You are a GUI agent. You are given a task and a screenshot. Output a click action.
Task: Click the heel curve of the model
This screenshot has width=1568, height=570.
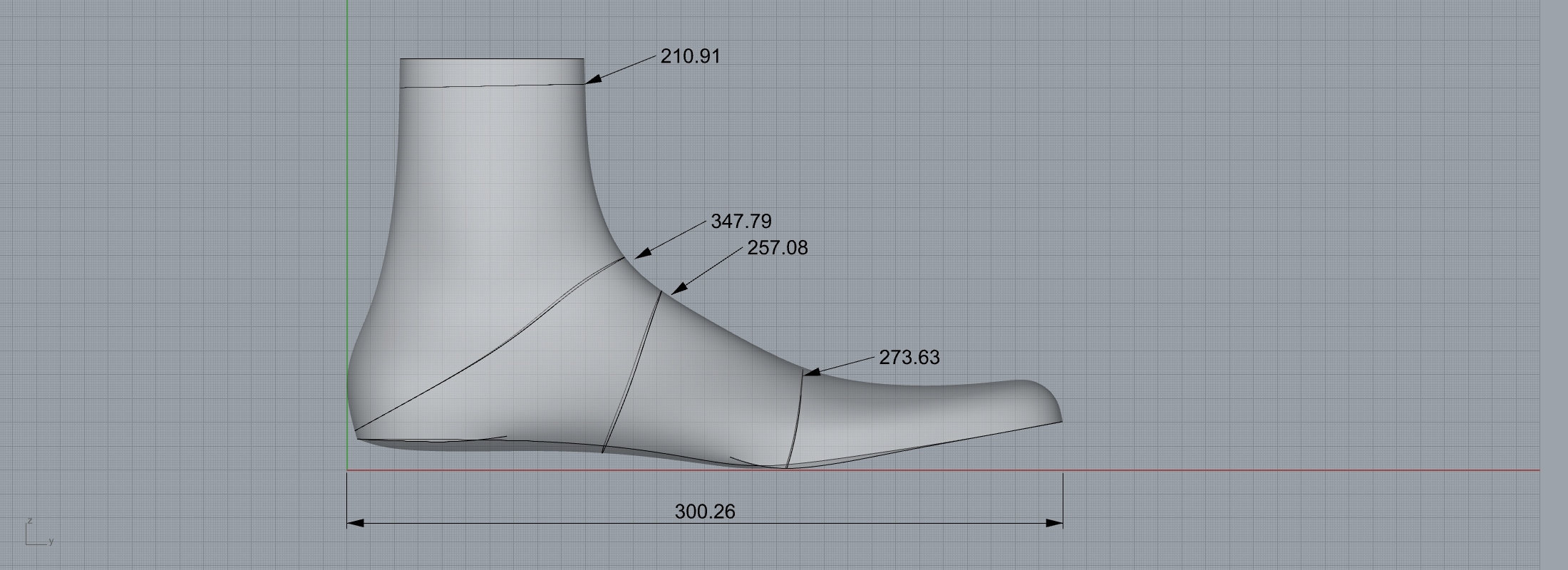pyautogui.click(x=350, y=378)
